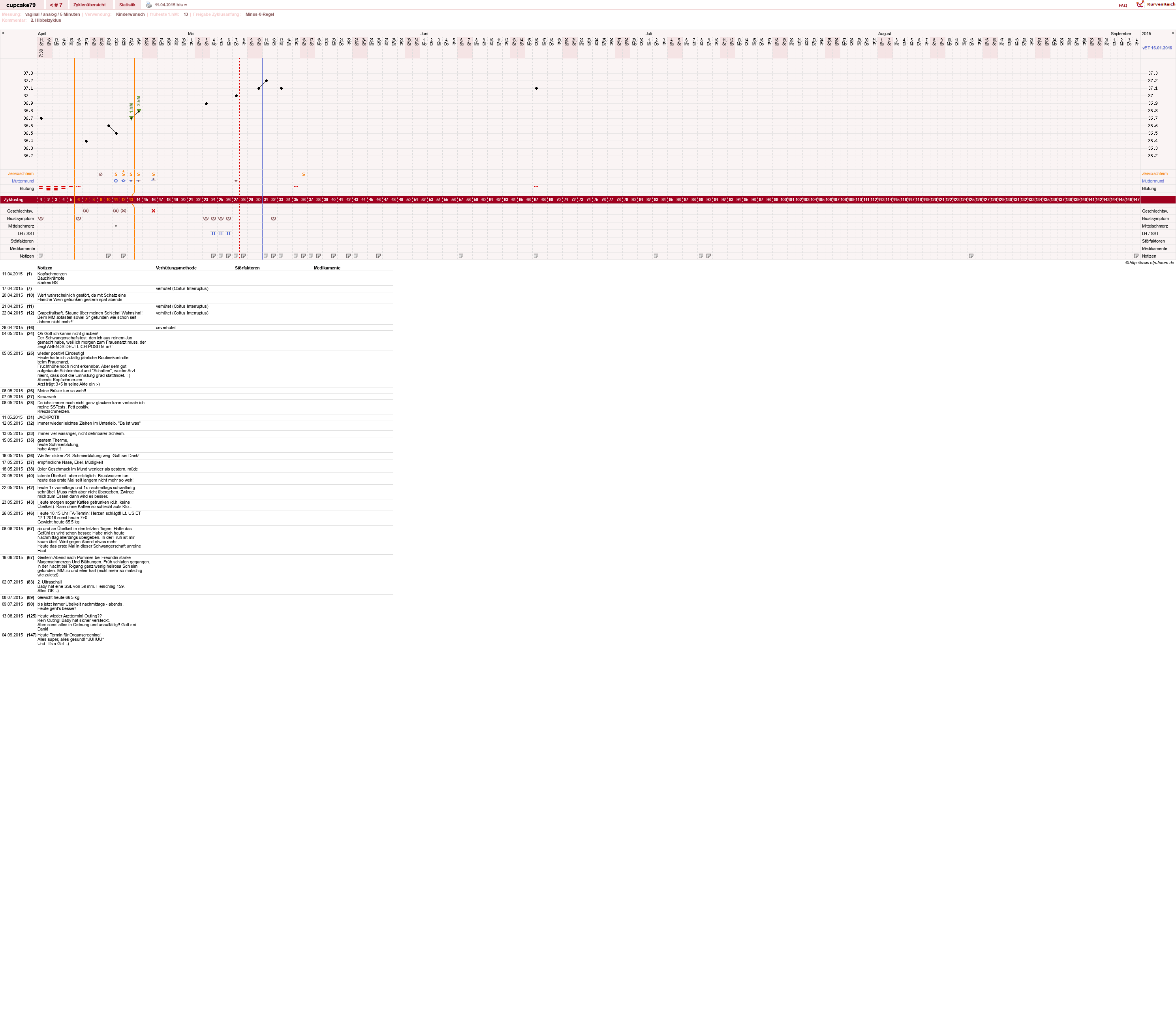Click the cupcake79 username tab
The image size is (1176, 1024).
coord(21,5)
